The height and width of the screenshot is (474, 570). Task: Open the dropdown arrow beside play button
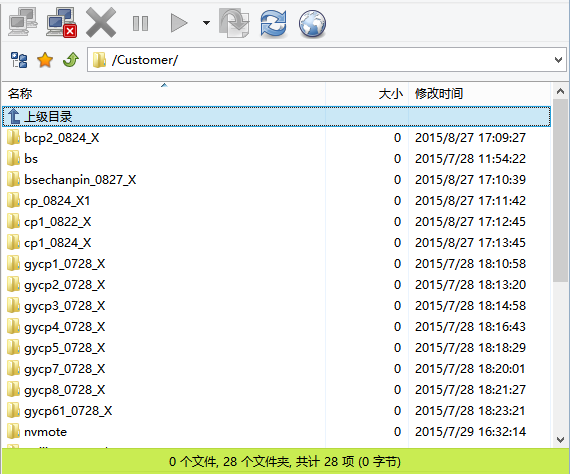click(x=206, y=23)
